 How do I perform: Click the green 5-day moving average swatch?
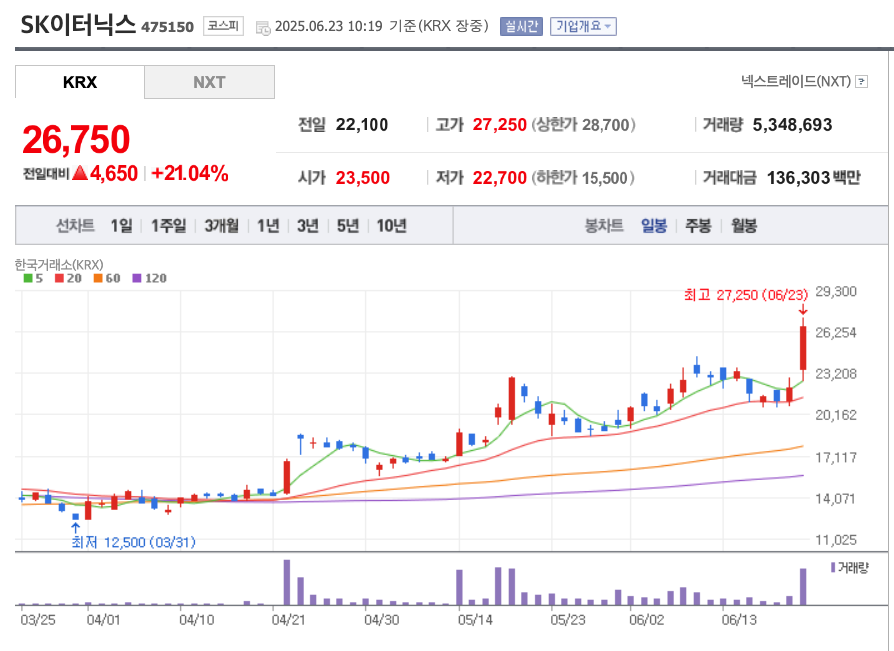click(x=28, y=278)
